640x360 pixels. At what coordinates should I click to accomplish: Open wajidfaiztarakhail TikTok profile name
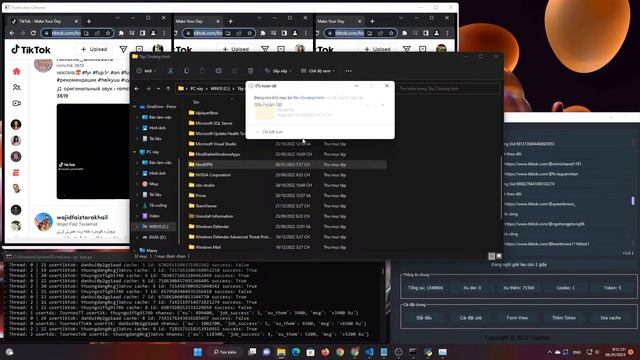coord(82,217)
